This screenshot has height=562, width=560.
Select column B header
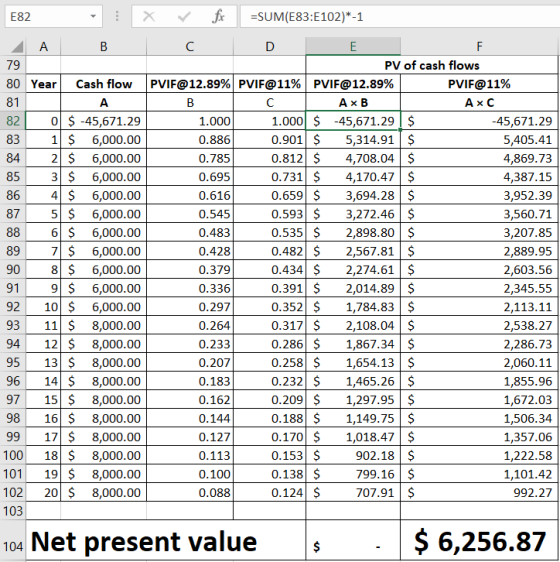point(104,47)
